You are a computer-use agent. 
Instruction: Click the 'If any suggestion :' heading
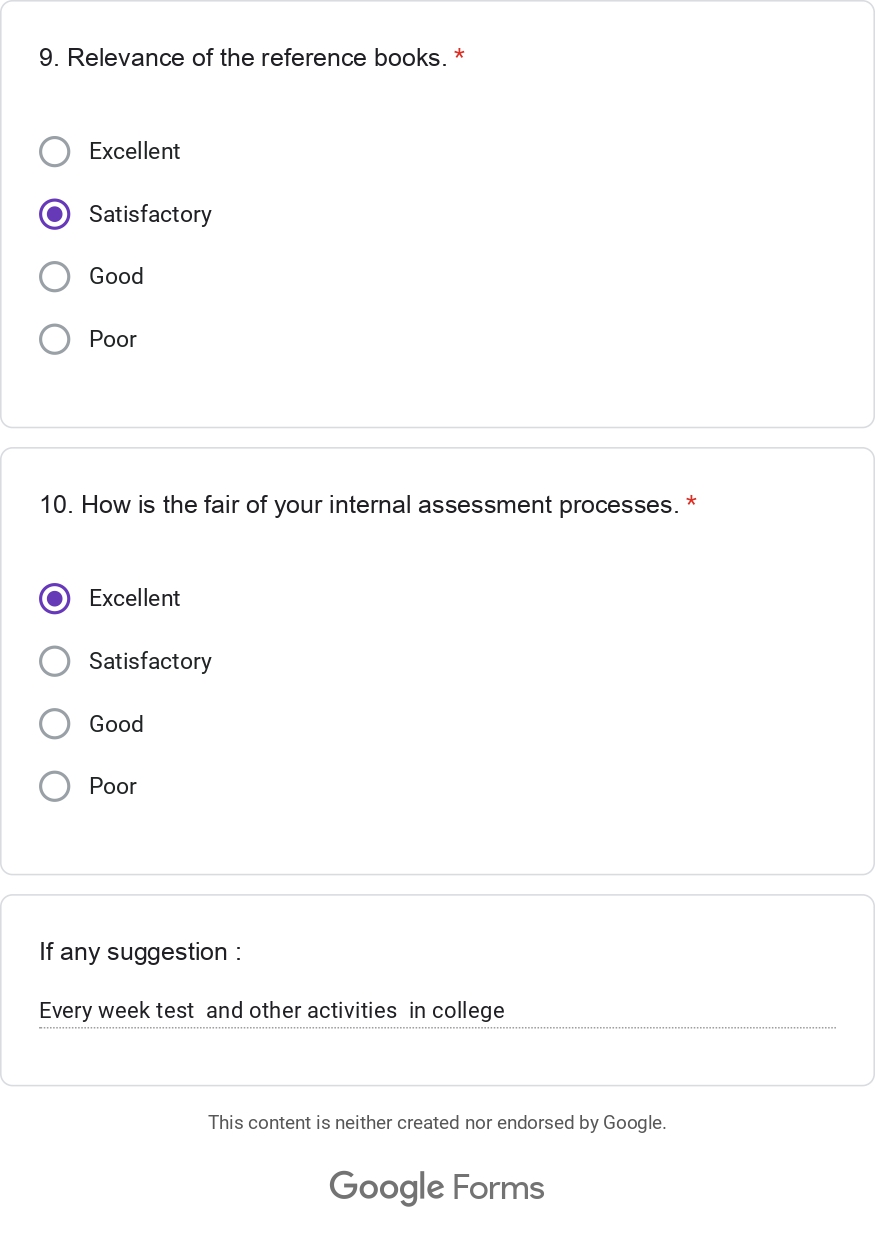pyautogui.click(x=140, y=952)
